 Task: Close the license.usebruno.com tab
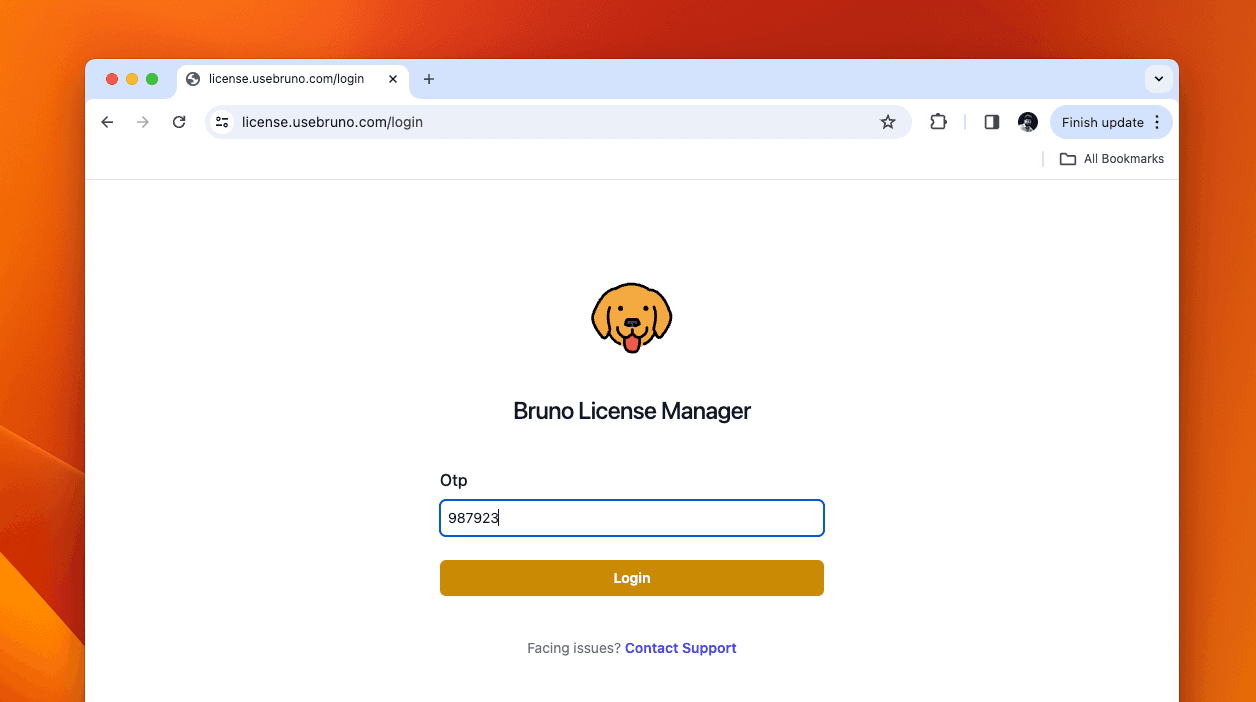(x=393, y=79)
